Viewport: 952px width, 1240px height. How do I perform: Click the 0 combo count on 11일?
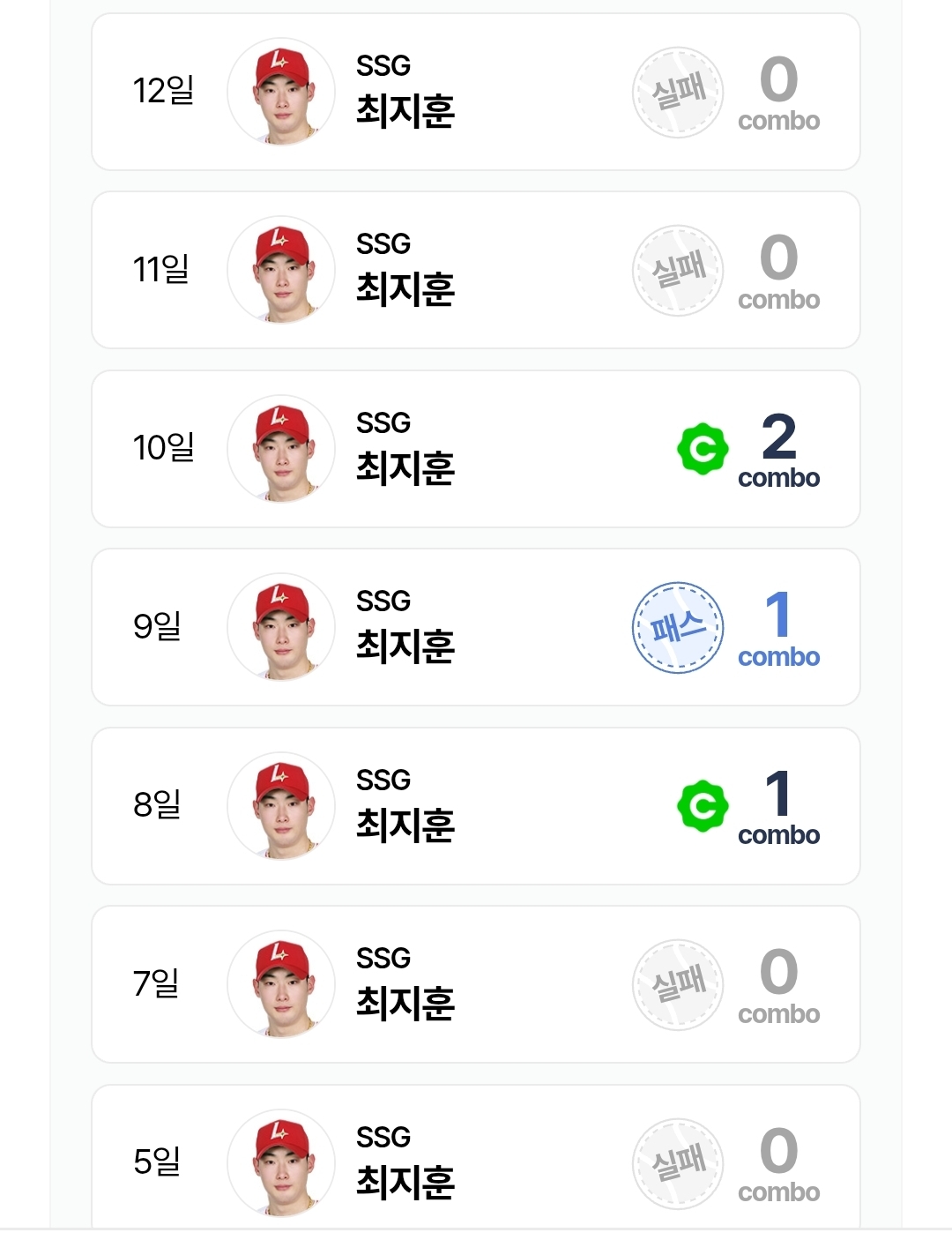(779, 271)
